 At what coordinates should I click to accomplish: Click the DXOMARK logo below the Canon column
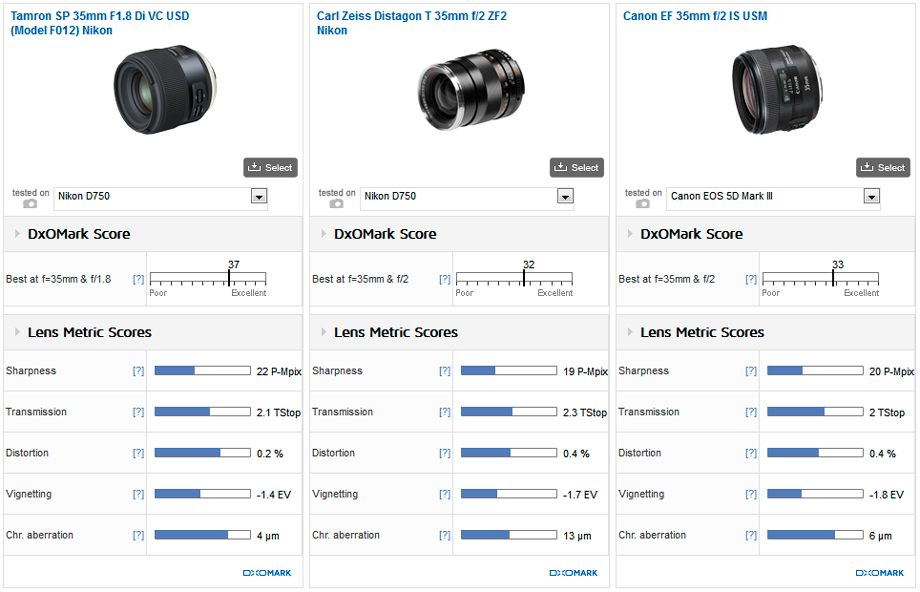tap(879, 572)
